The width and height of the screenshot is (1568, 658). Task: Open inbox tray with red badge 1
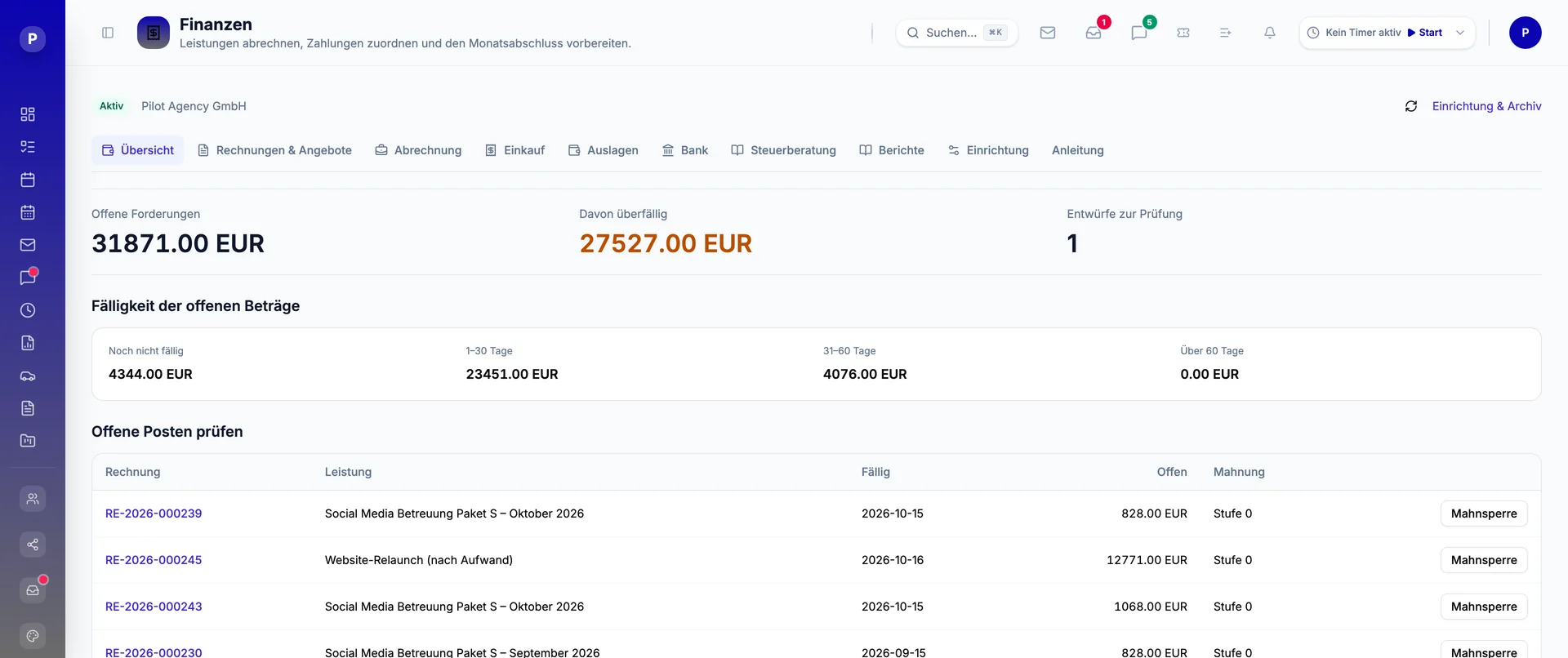pos(1094,33)
